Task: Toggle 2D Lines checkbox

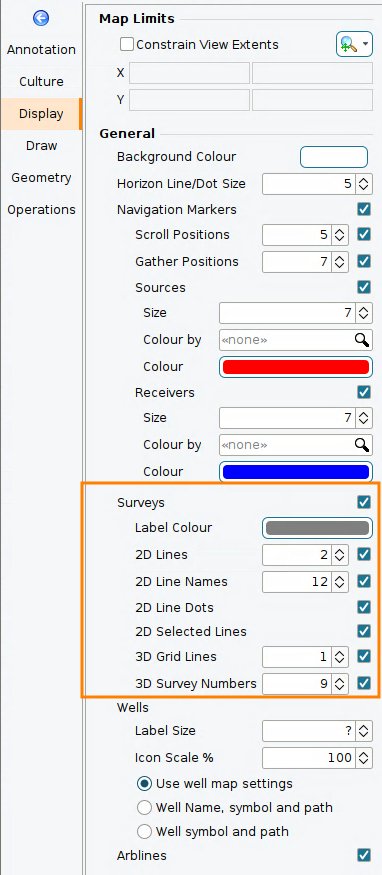Action: pos(364,555)
